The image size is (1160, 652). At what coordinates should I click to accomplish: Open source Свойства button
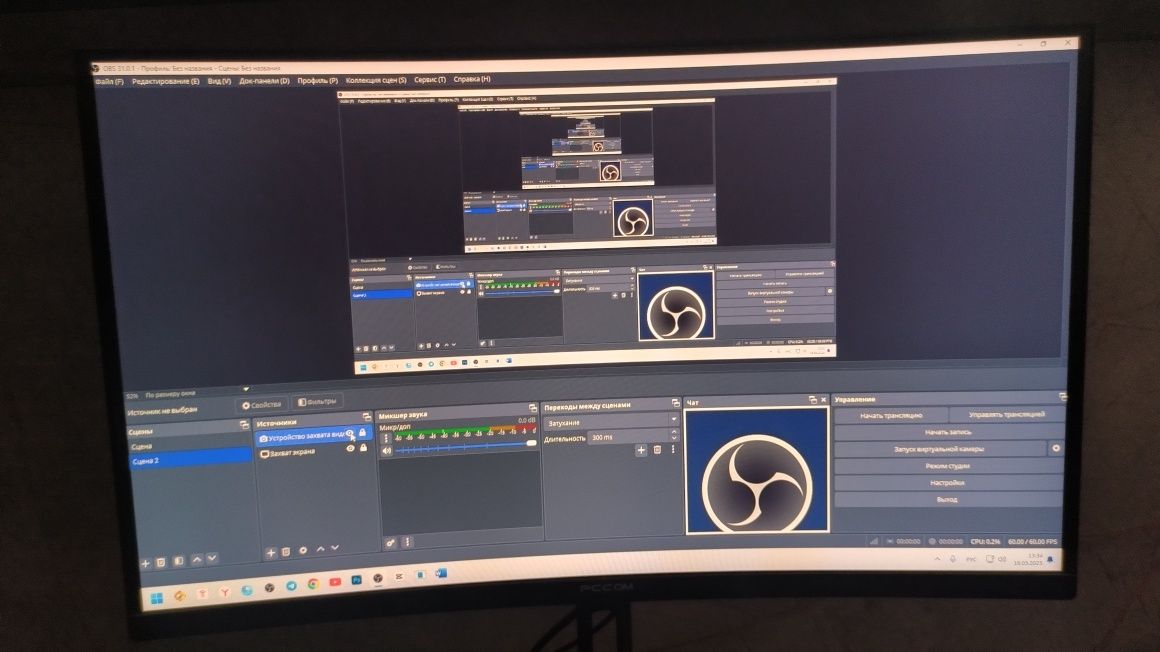(262, 405)
